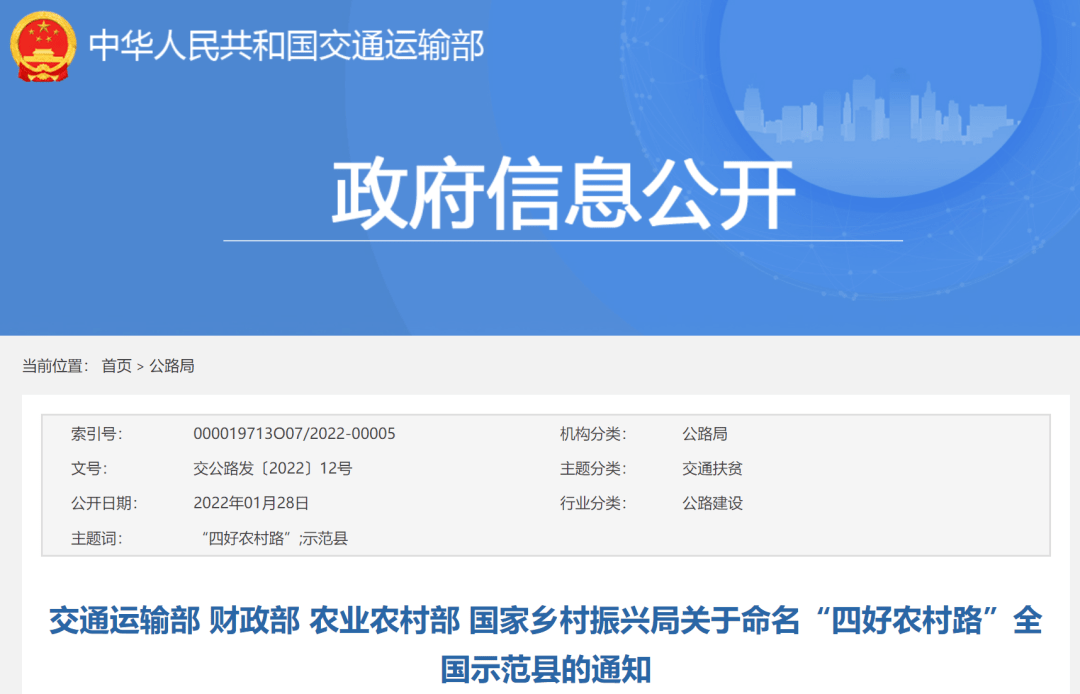
Task: Click the 交通扶贫 topic category value
Action: coord(712,469)
